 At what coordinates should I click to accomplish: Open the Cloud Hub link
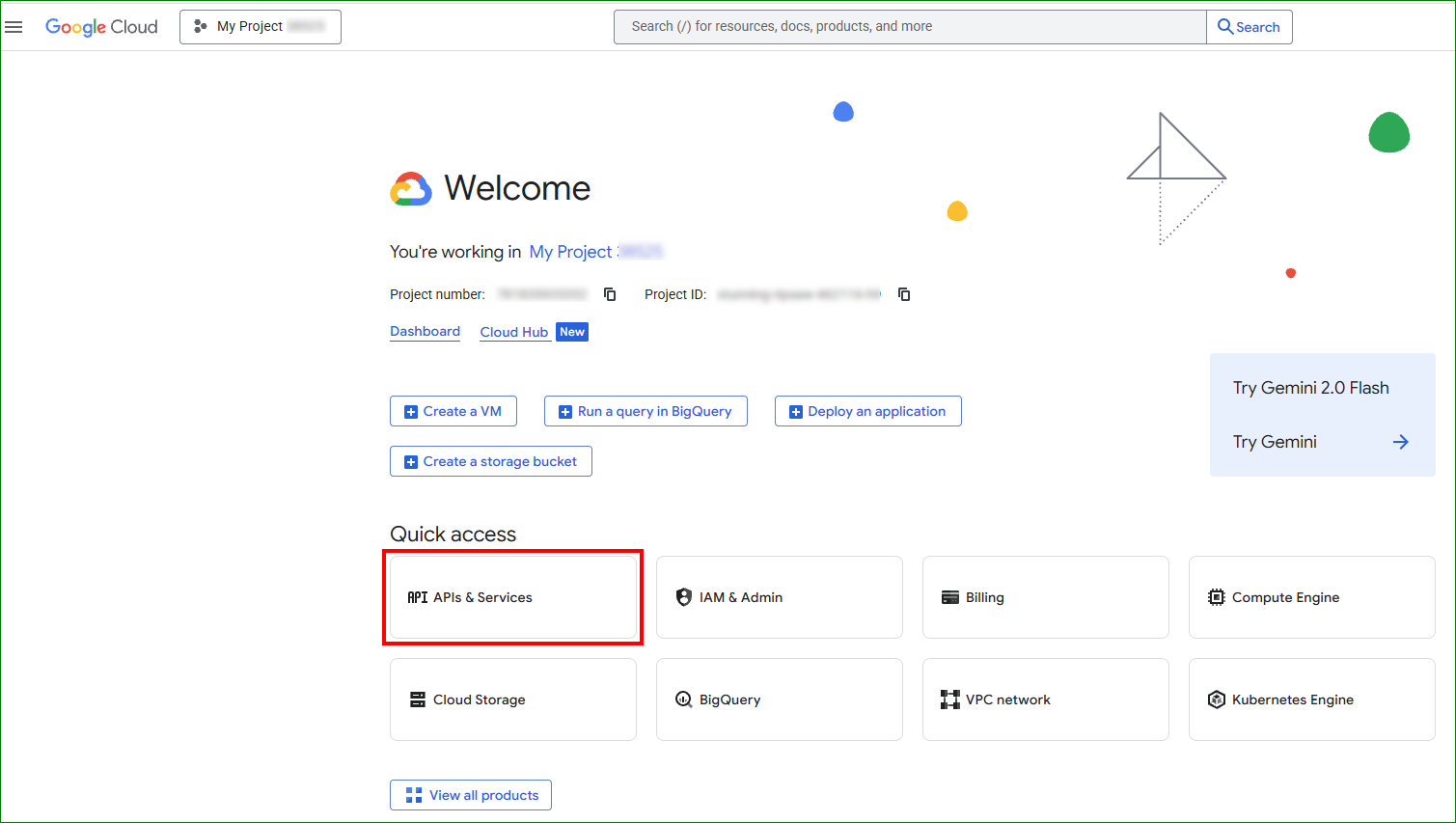point(513,332)
